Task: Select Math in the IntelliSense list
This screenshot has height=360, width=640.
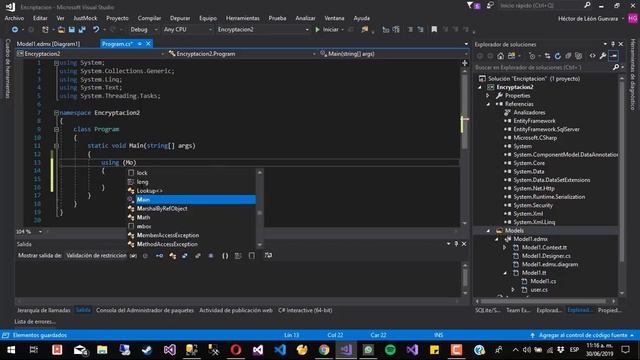Action: coord(191,218)
